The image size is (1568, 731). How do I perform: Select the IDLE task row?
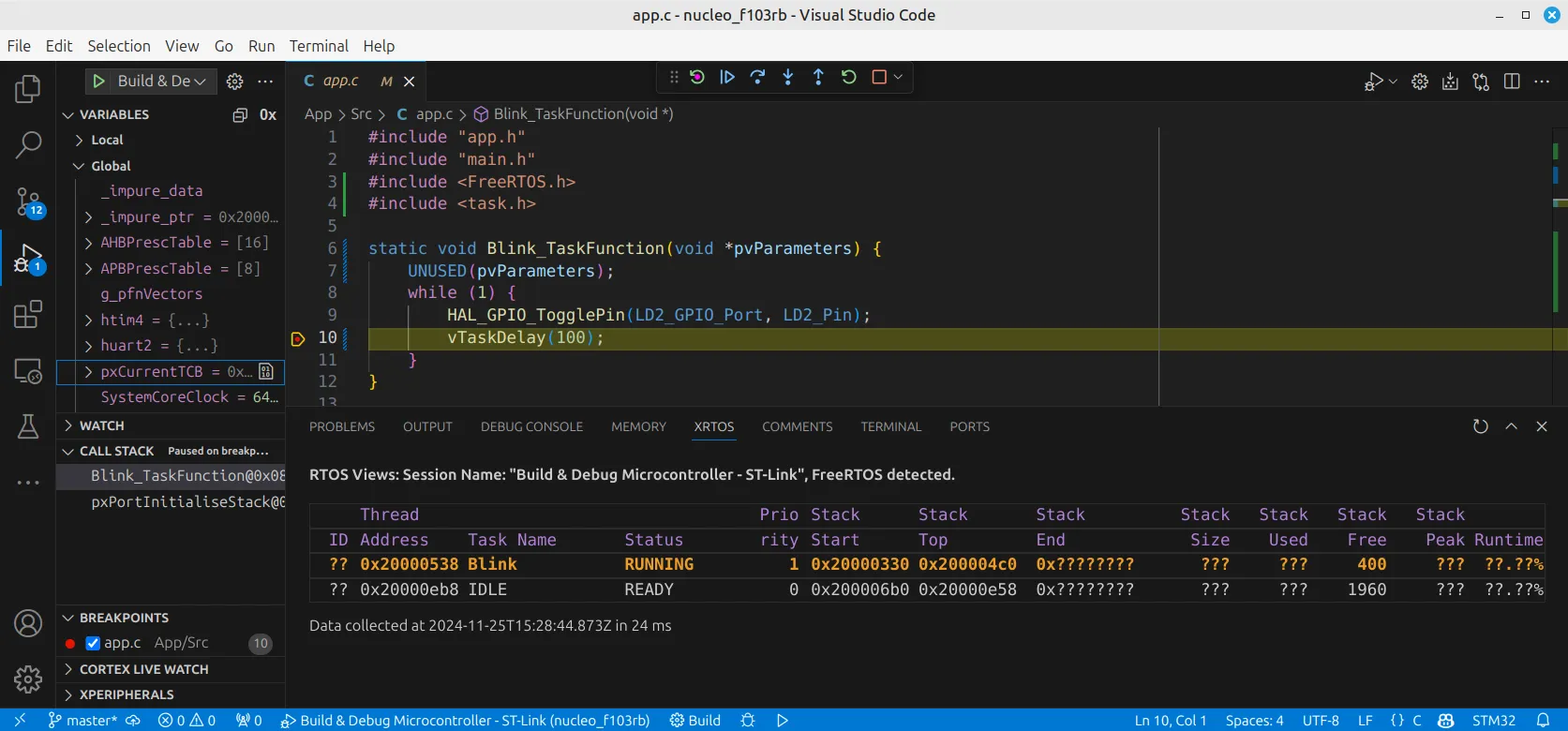pyautogui.click(x=927, y=589)
